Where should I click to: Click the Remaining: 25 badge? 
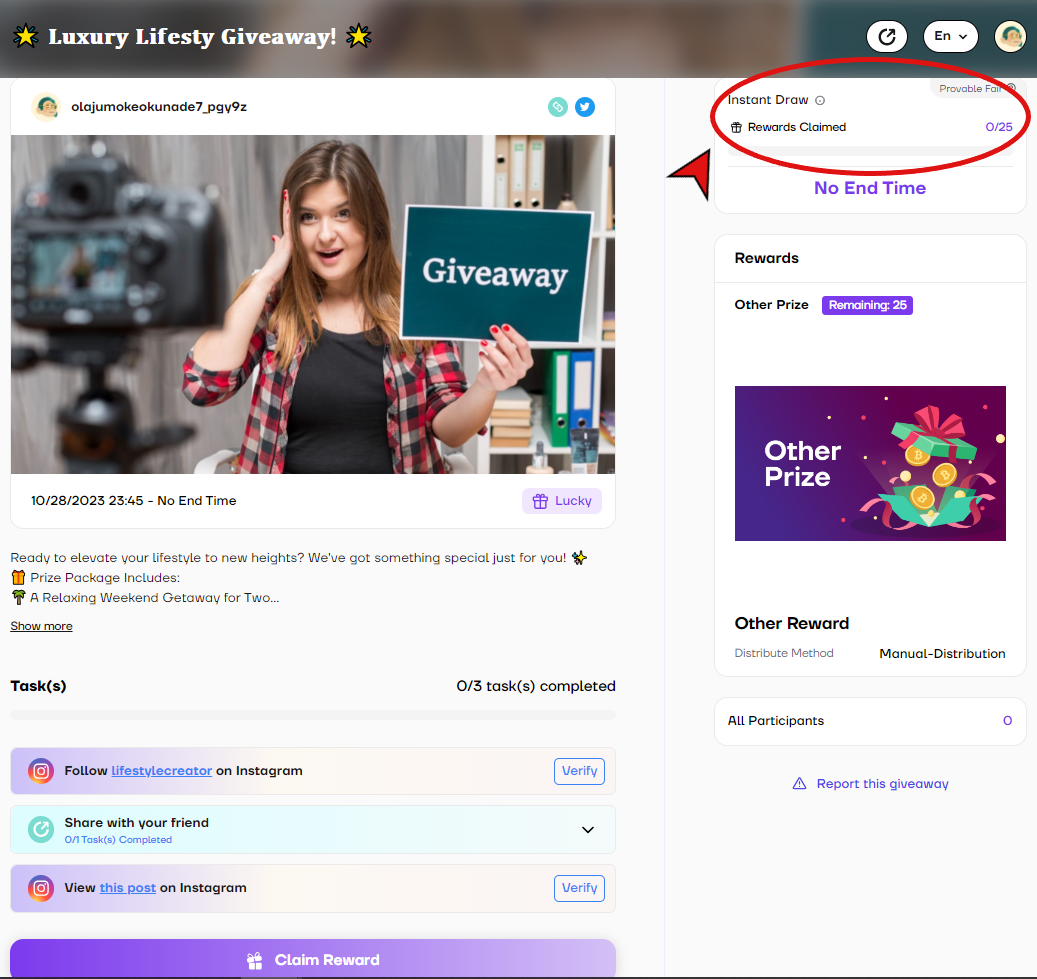click(867, 305)
